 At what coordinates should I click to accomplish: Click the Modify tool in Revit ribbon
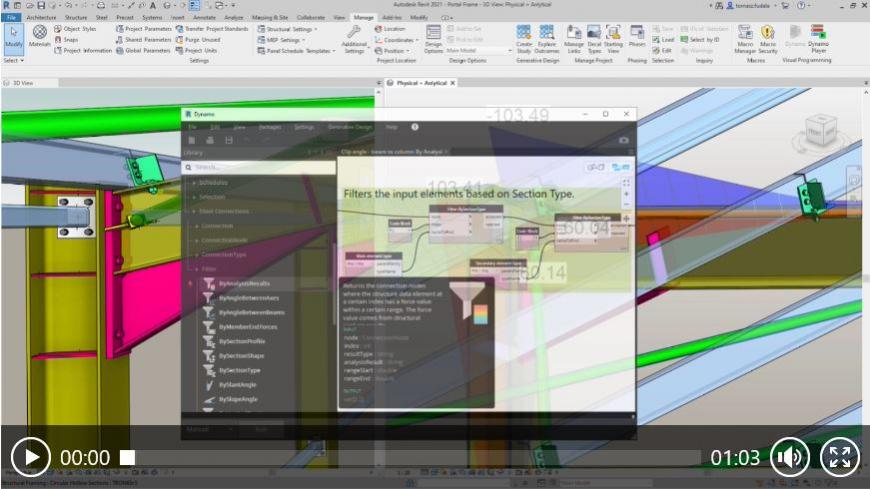[x=13, y=38]
